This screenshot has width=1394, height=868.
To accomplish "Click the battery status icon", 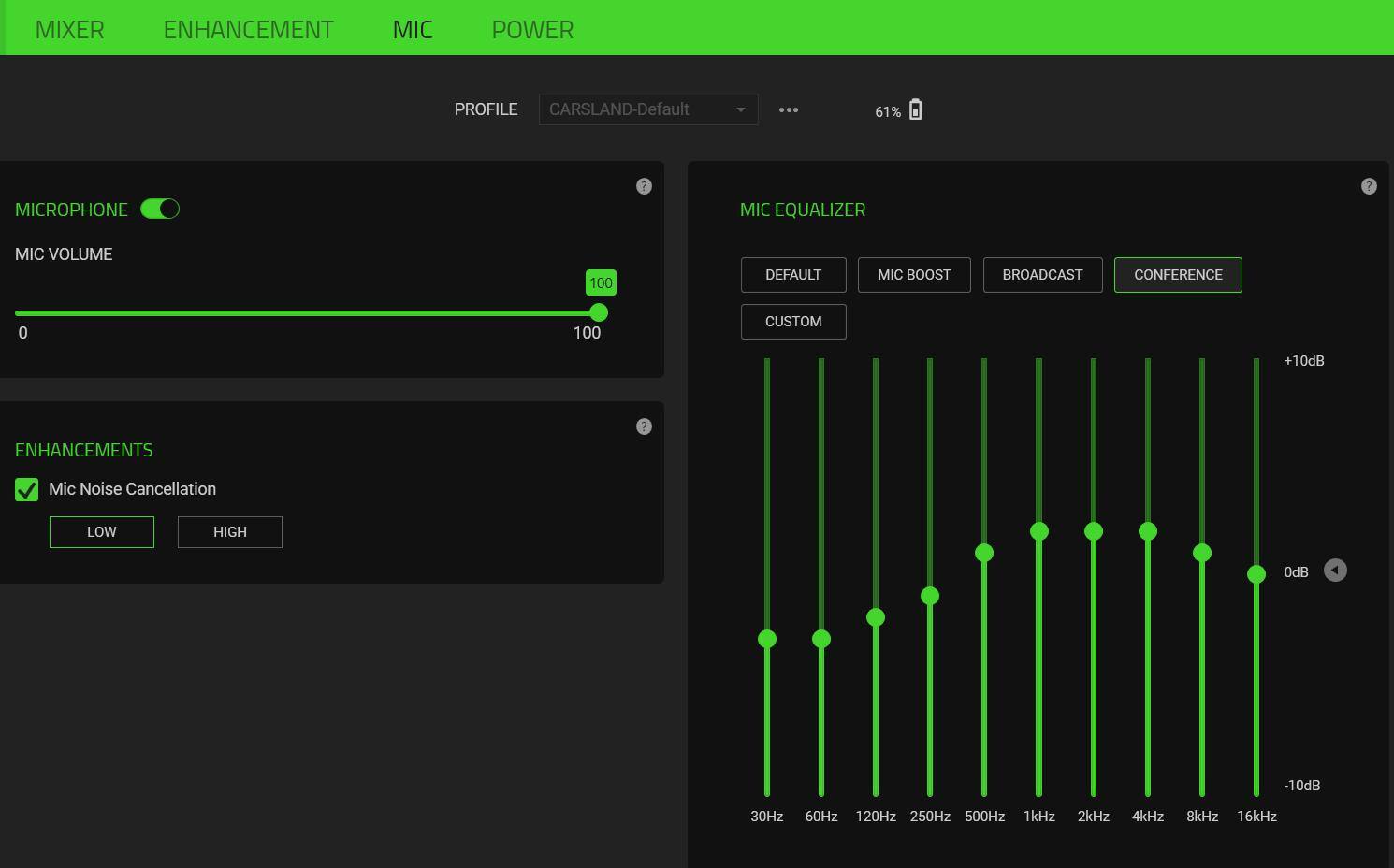I will 915,110.
